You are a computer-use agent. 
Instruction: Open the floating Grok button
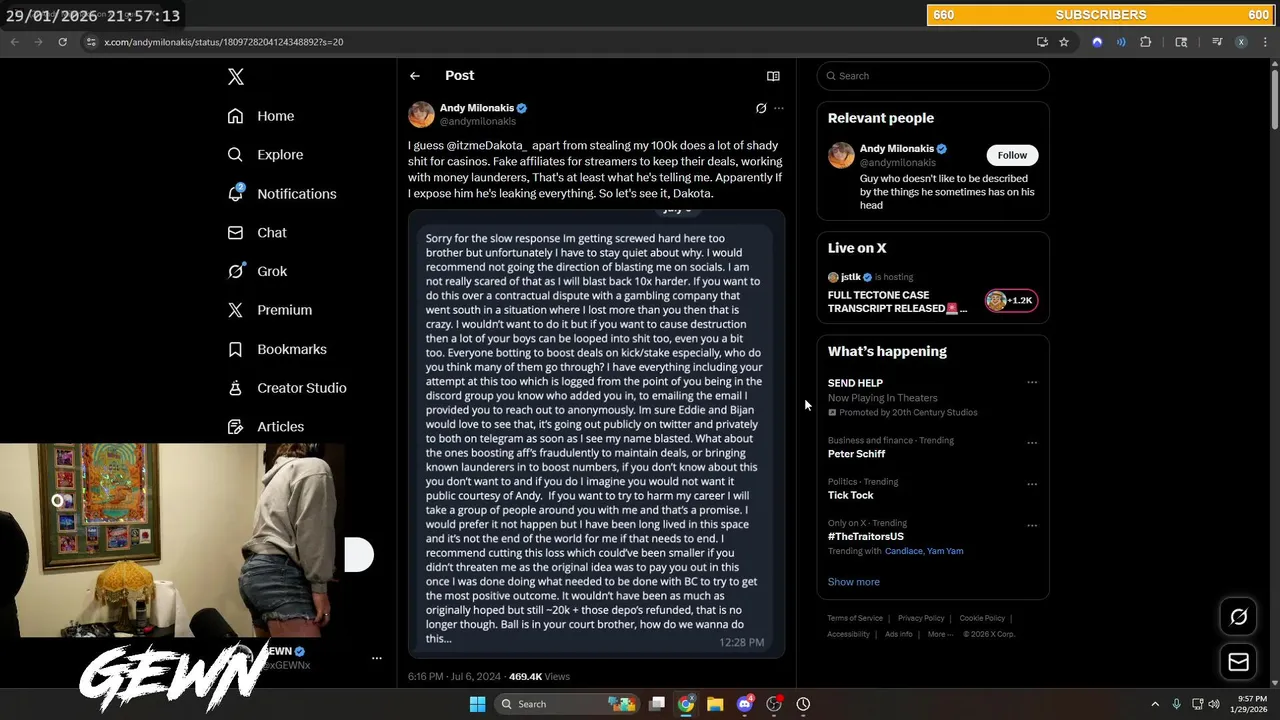[1238, 617]
